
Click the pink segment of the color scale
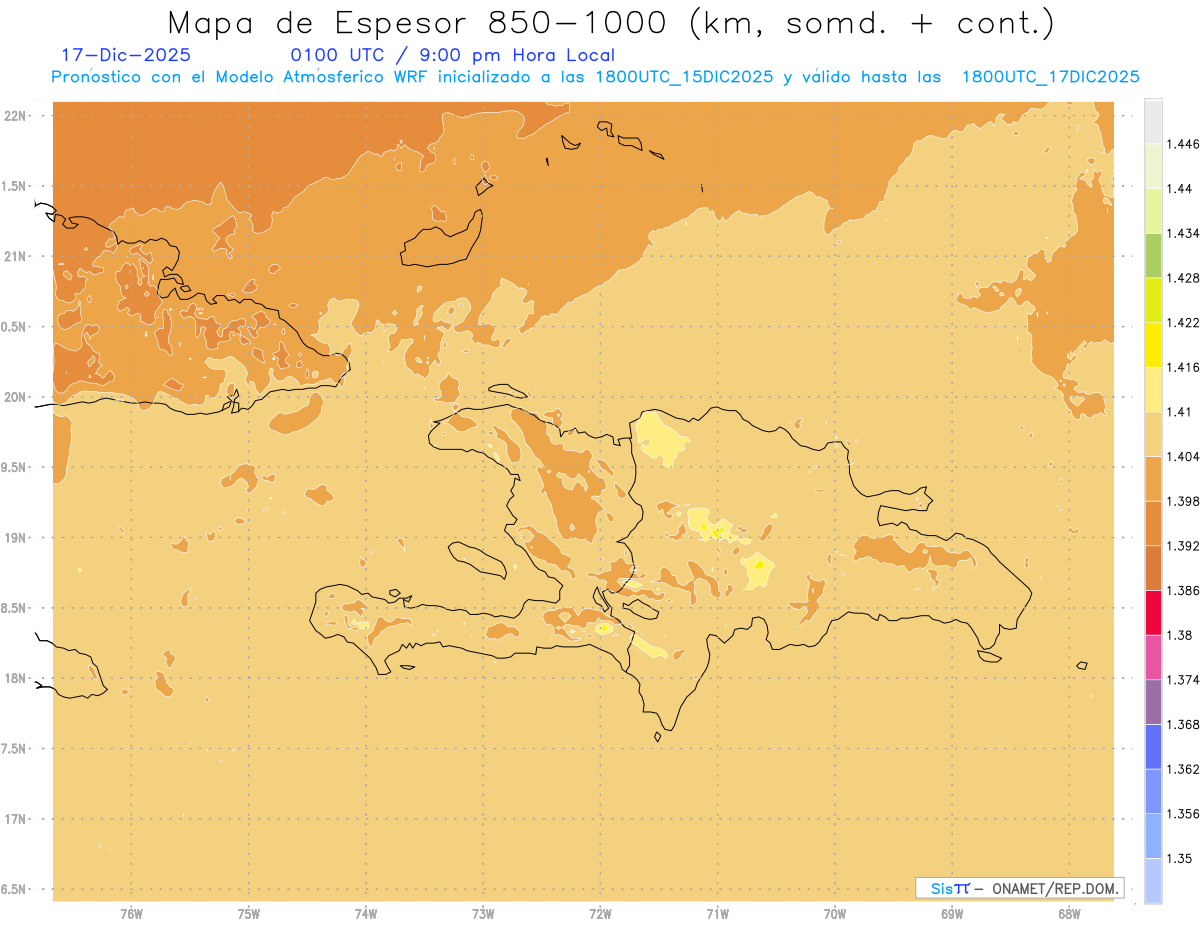(1153, 658)
